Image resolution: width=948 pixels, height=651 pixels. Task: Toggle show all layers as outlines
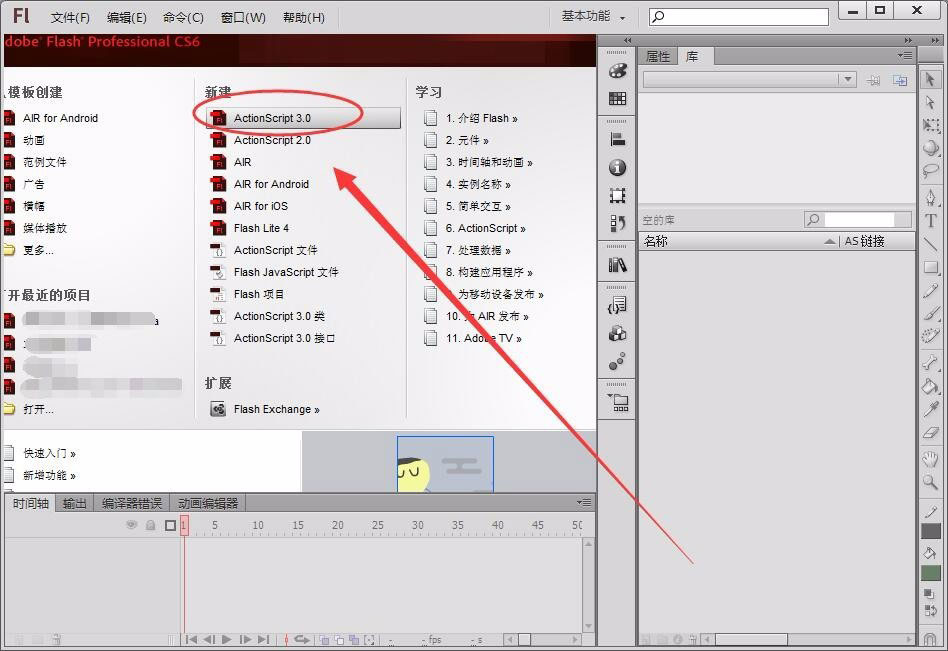tap(170, 525)
